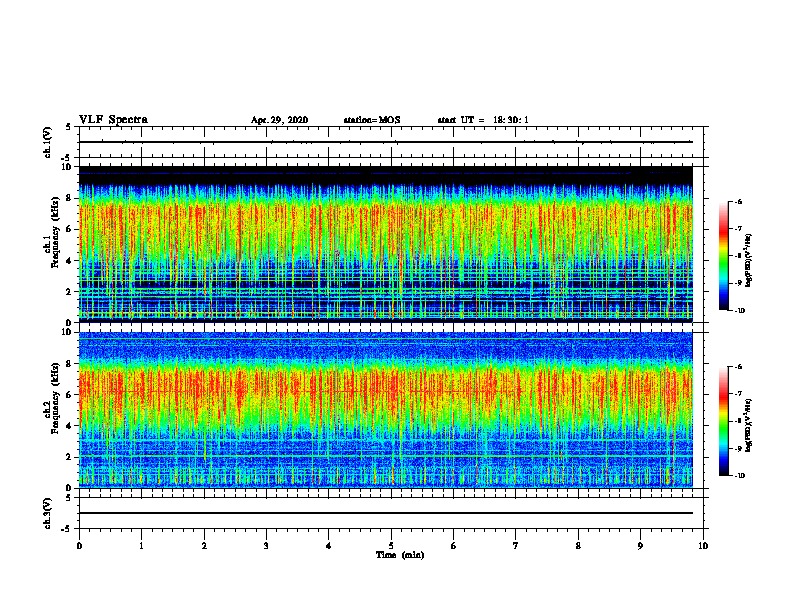The height and width of the screenshot is (612, 792).
Task: Click the 'start UT = 18:30: 1' text
Action: coord(483,120)
